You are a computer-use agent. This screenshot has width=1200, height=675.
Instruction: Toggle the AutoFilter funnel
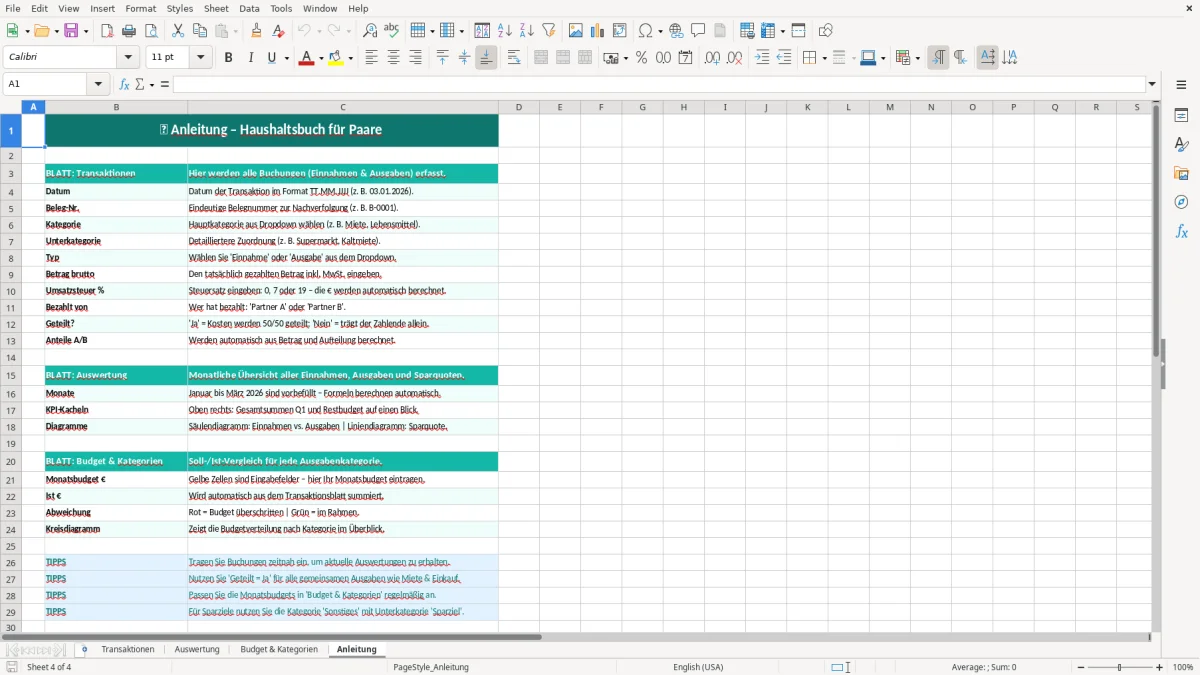(x=548, y=31)
